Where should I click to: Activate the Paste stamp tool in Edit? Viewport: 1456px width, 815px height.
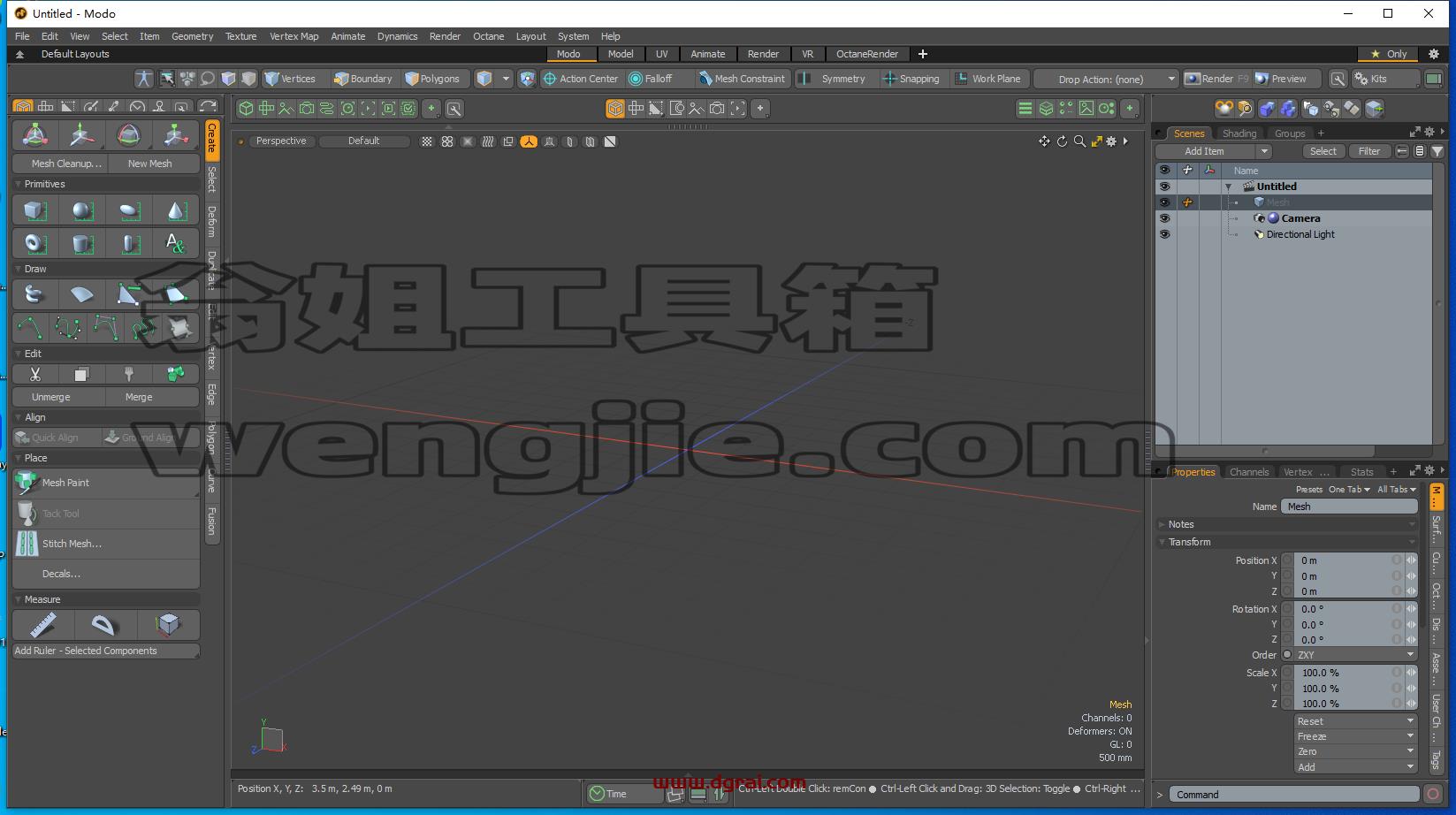tap(129, 375)
